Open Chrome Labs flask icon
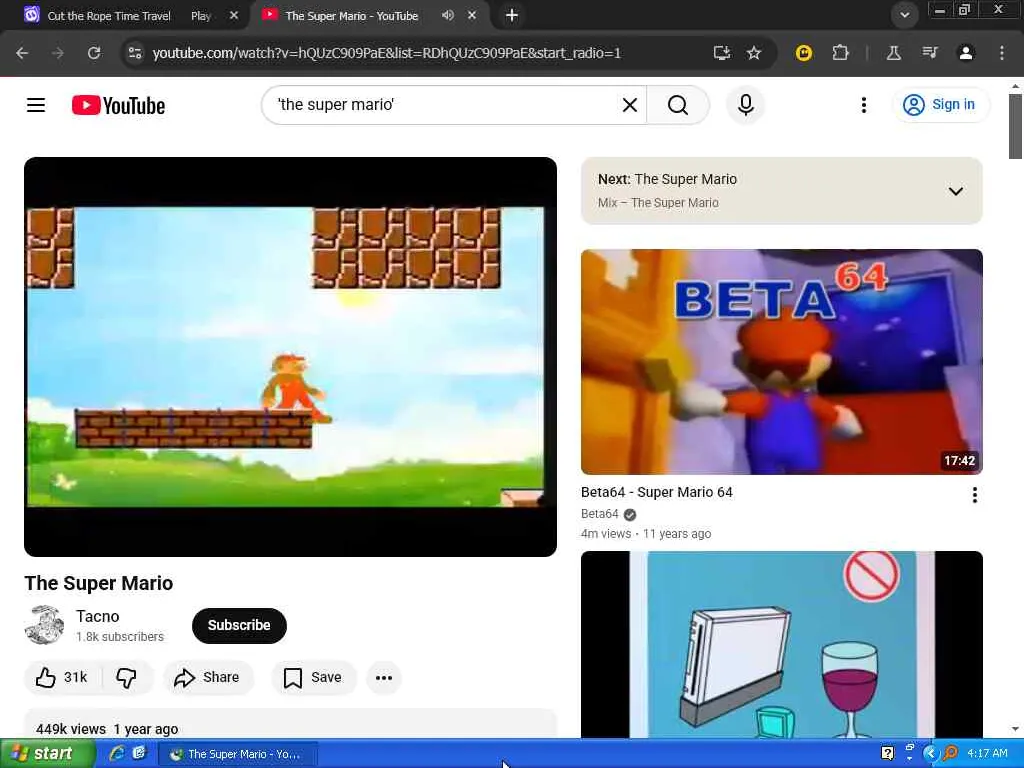This screenshot has width=1024, height=768. tap(893, 53)
